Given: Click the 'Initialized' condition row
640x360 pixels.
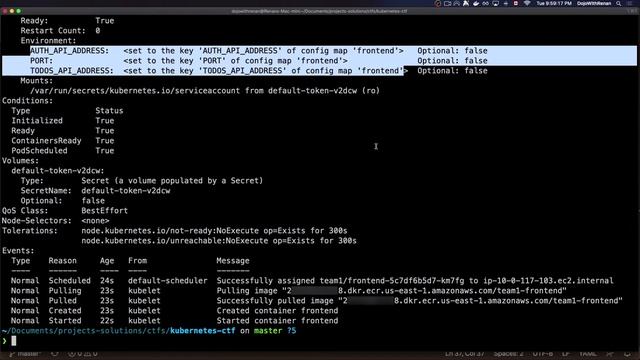Looking at the screenshot, I should (x=62, y=121).
